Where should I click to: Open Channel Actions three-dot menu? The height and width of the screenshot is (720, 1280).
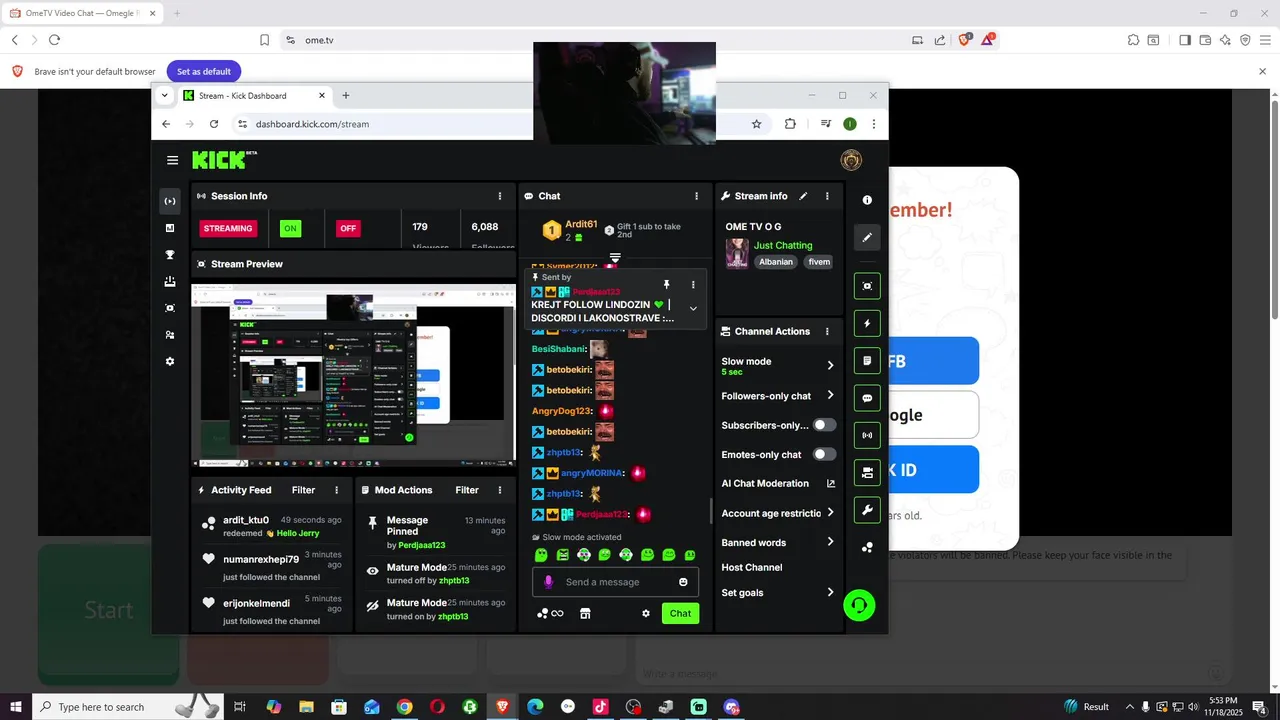point(827,331)
